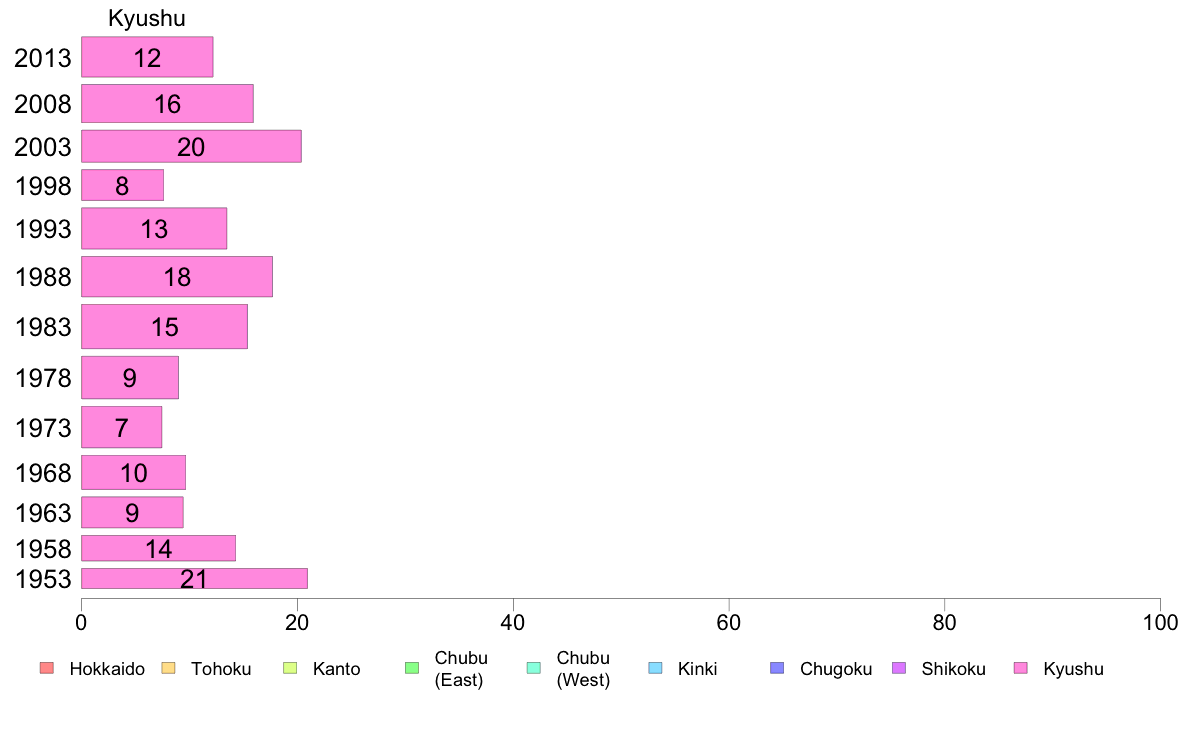Click the 1998 year axis label
The width and height of the screenshot is (1188, 736).
(x=43, y=186)
